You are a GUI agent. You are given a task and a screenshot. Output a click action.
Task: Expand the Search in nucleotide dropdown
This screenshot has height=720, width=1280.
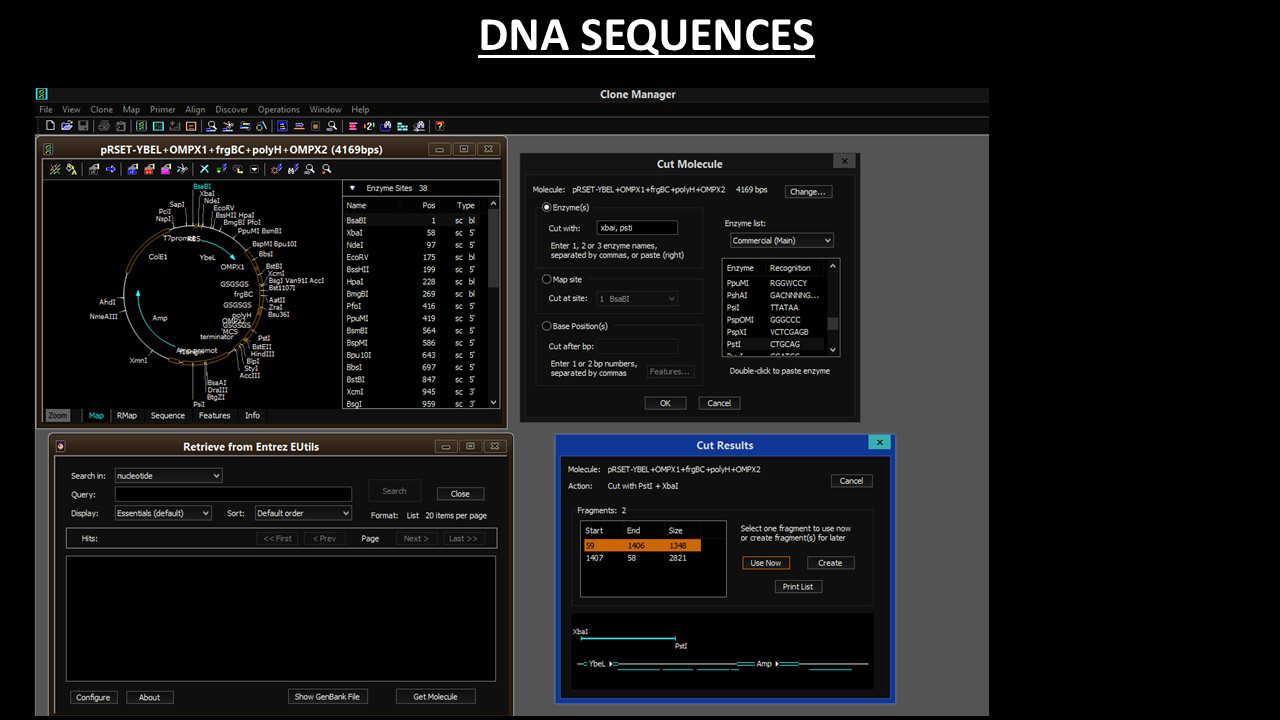point(168,476)
